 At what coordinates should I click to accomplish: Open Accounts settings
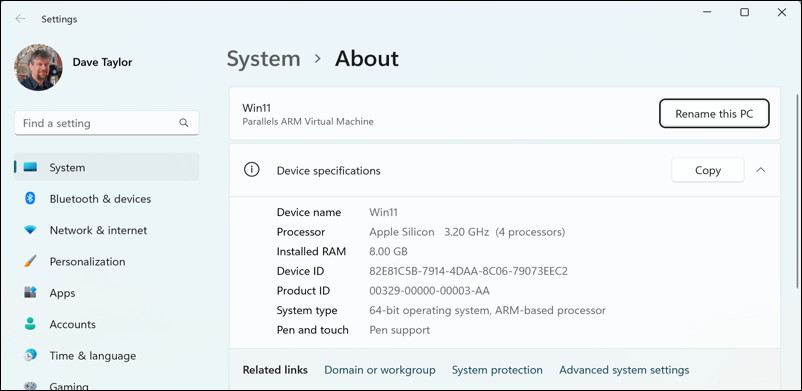point(73,324)
